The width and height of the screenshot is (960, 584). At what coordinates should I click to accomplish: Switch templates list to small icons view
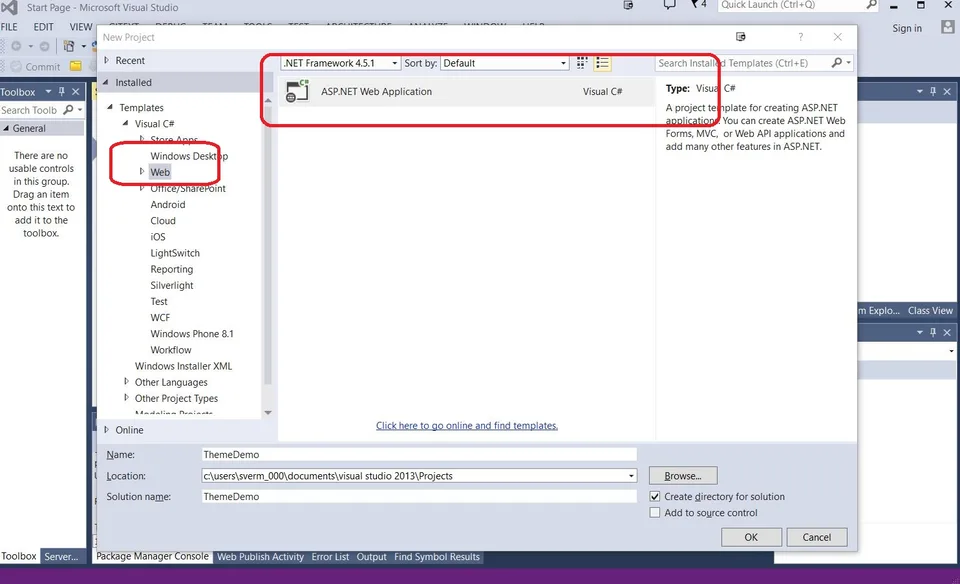coord(582,63)
